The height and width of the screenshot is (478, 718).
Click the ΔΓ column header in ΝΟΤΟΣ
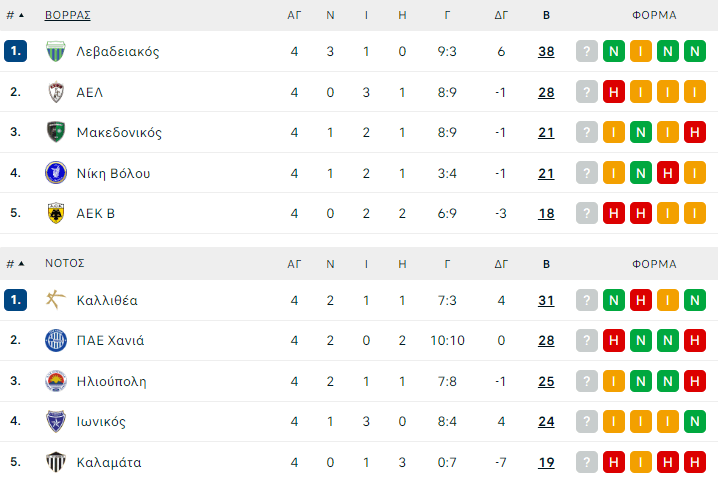click(x=502, y=264)
